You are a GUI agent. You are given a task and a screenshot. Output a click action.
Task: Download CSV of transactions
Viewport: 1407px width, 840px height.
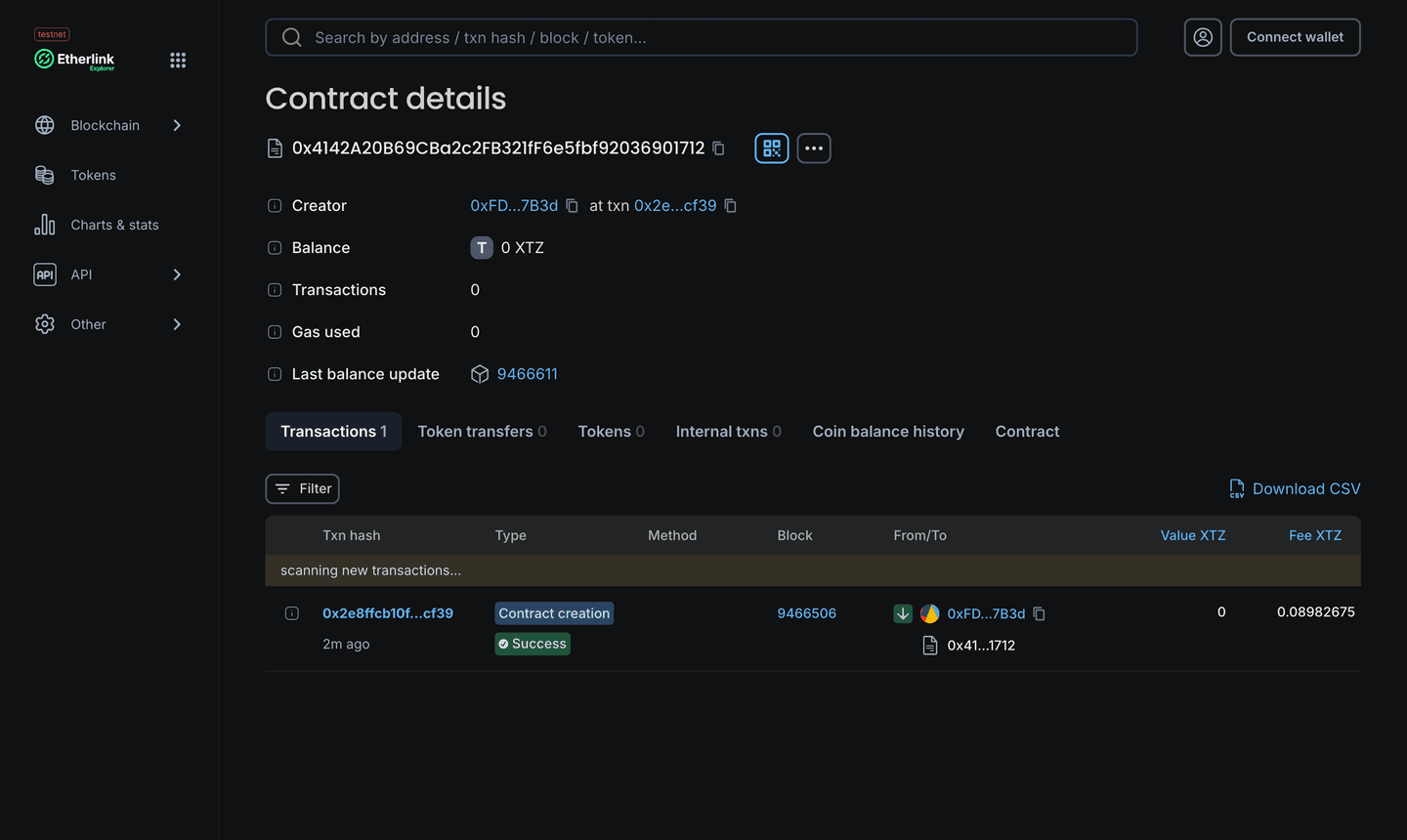1295,488
